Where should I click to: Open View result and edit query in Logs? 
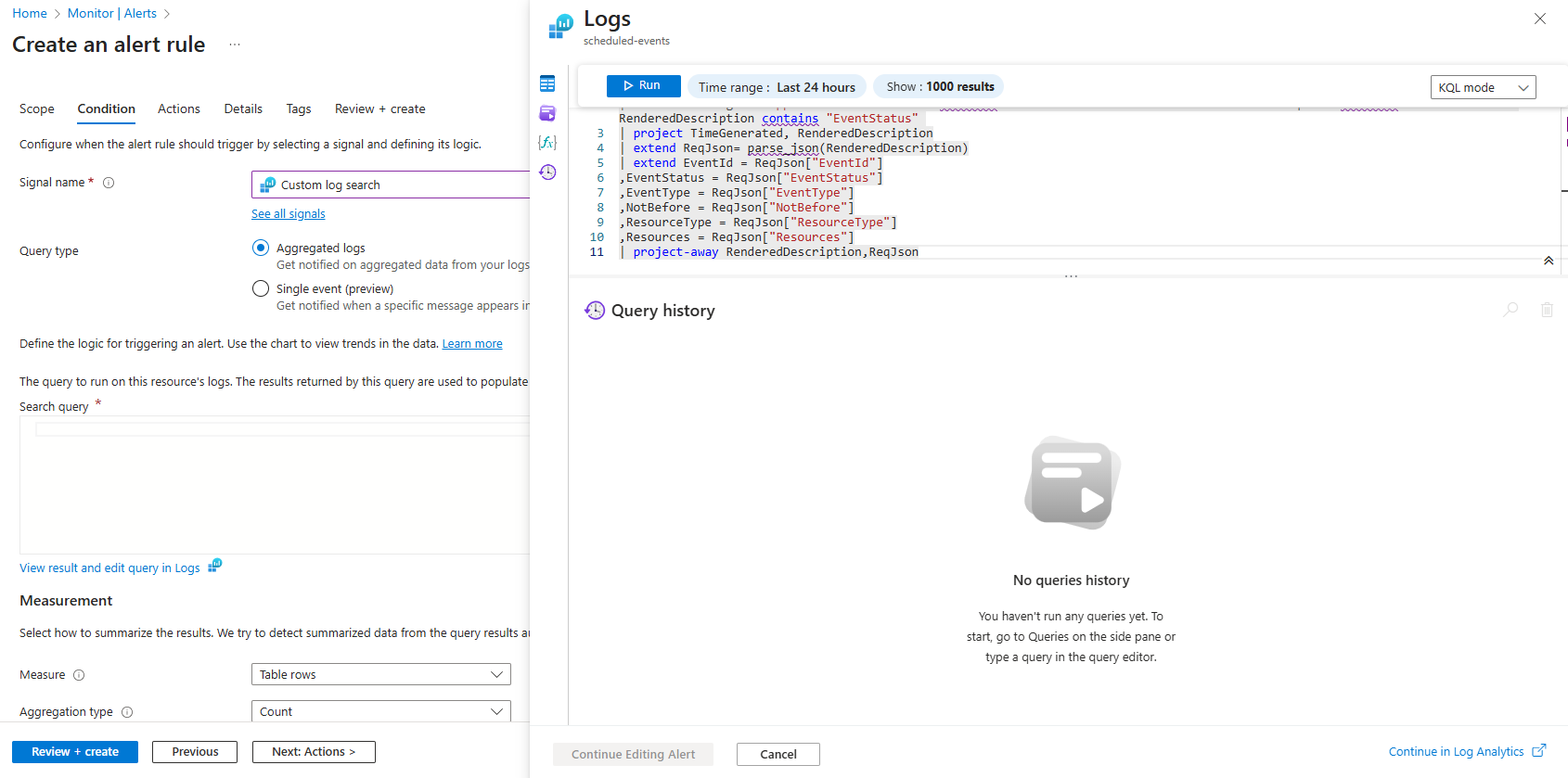point(109,568)
